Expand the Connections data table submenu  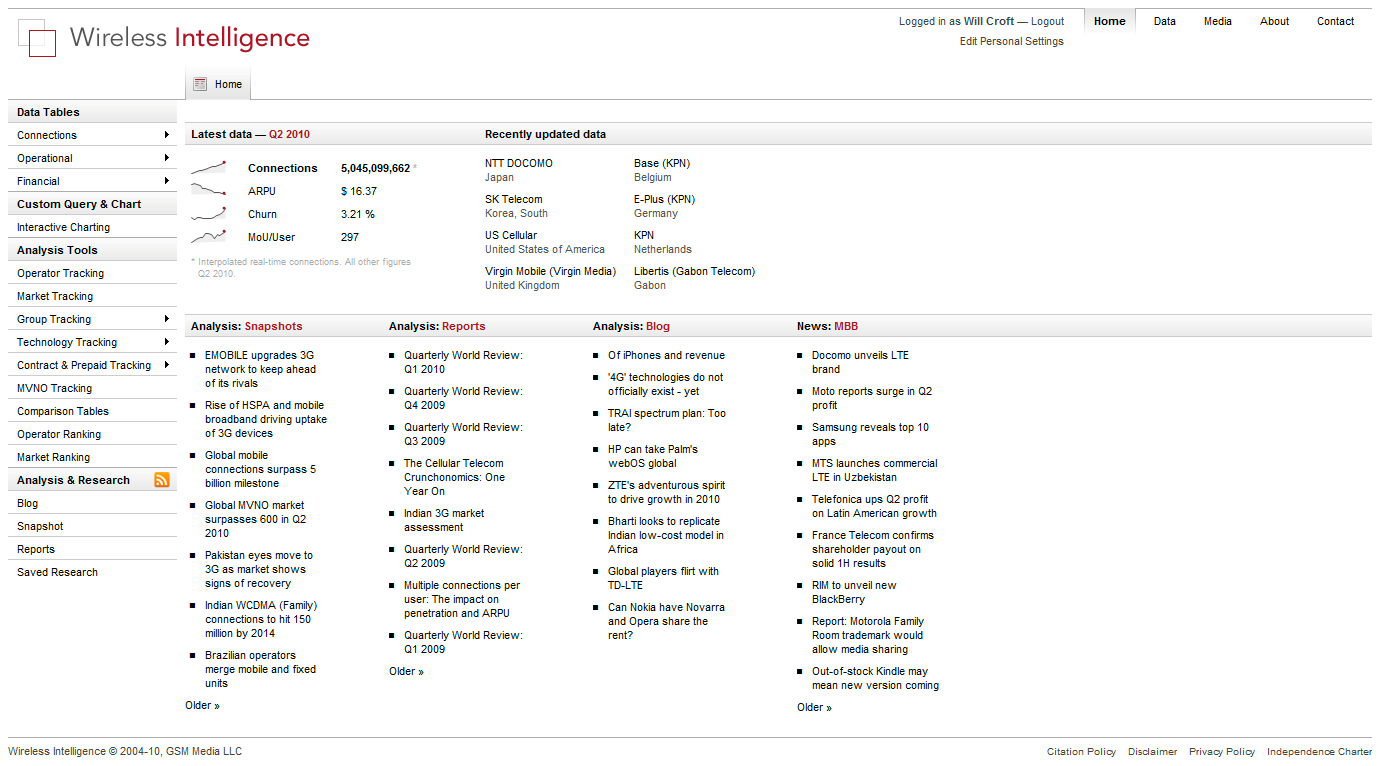coord(166,135)
